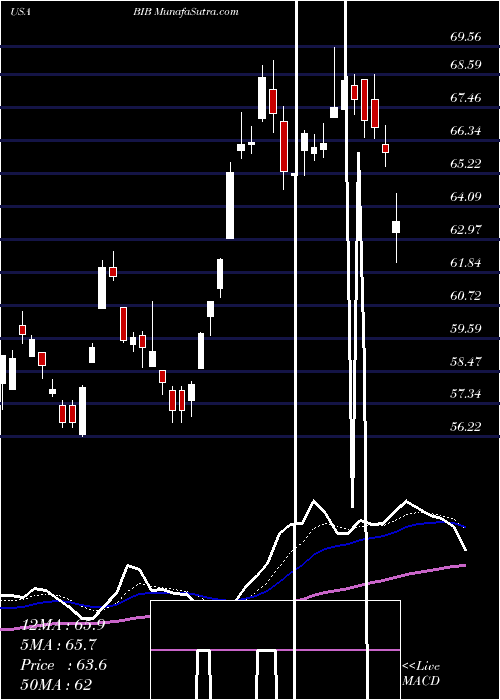Click the "BIB MunafaSutra.com" chart title
The height and width of the screenshot is (700, 500).
point(186,12)
